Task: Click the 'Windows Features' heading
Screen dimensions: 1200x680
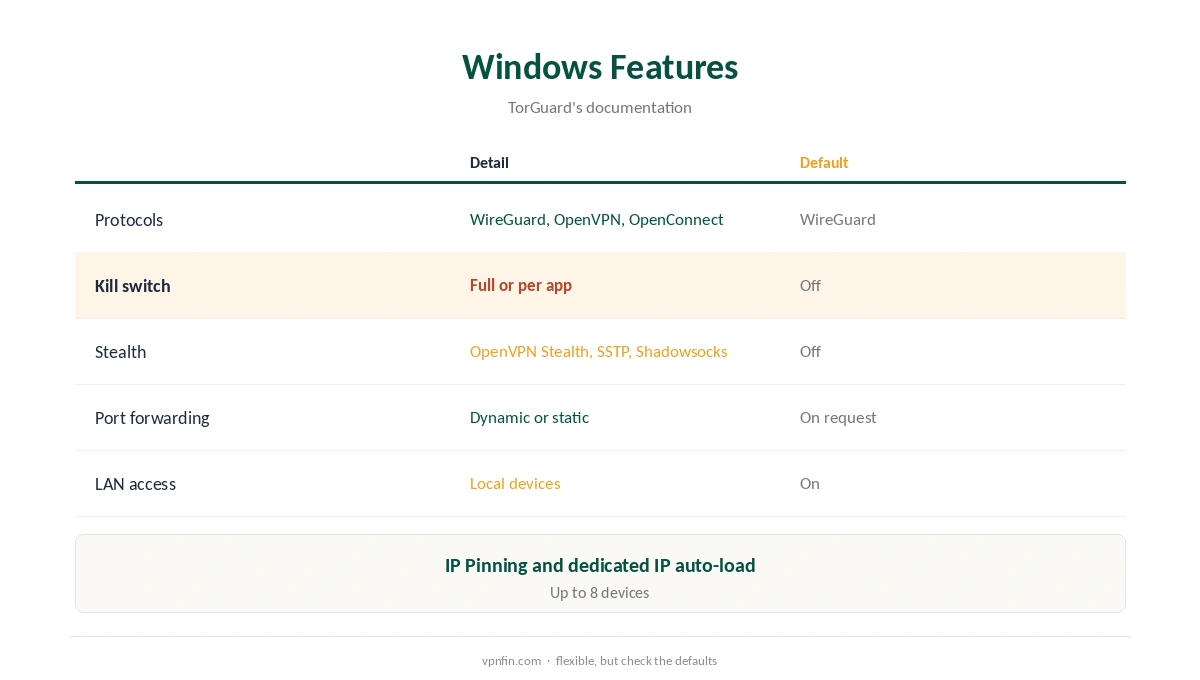Action: tap(600, 67)
